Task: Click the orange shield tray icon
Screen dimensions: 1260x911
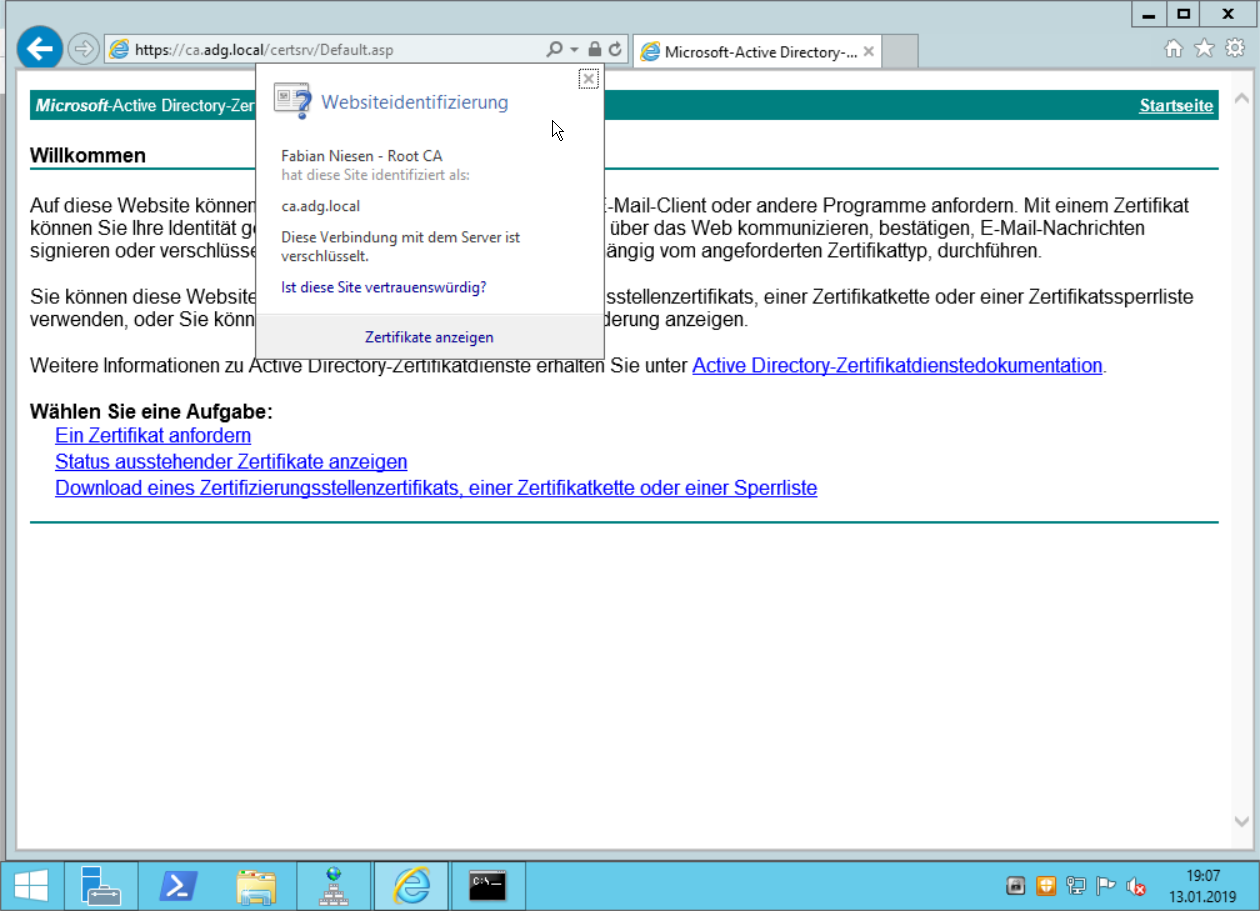Action: coord(1046,886)
